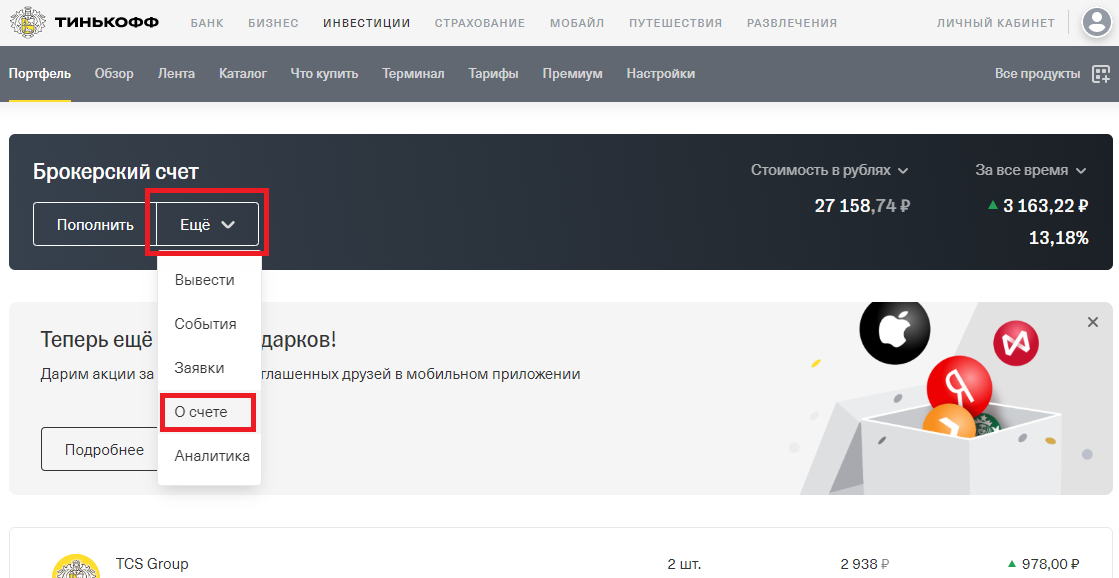Select О счете from the dropdown
Screen dimensions: 1119x578
(x=201, y=412)
